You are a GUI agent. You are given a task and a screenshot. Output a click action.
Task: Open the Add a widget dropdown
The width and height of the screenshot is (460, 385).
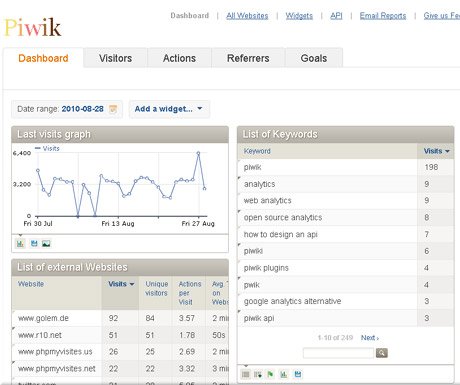coord(169,109)
